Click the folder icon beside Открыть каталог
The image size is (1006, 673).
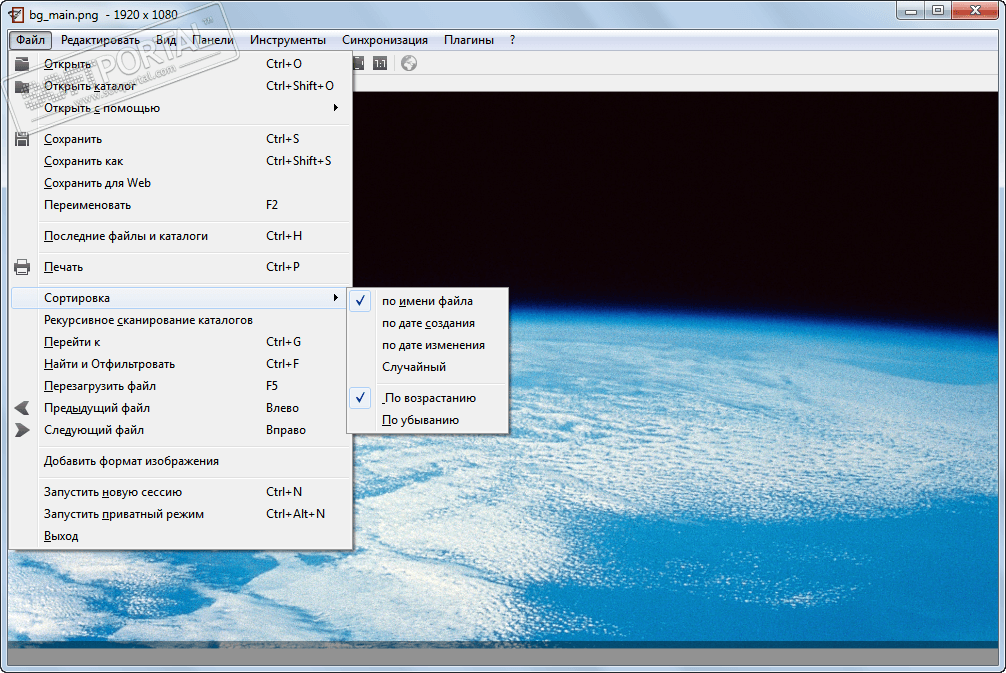point(22,86)
